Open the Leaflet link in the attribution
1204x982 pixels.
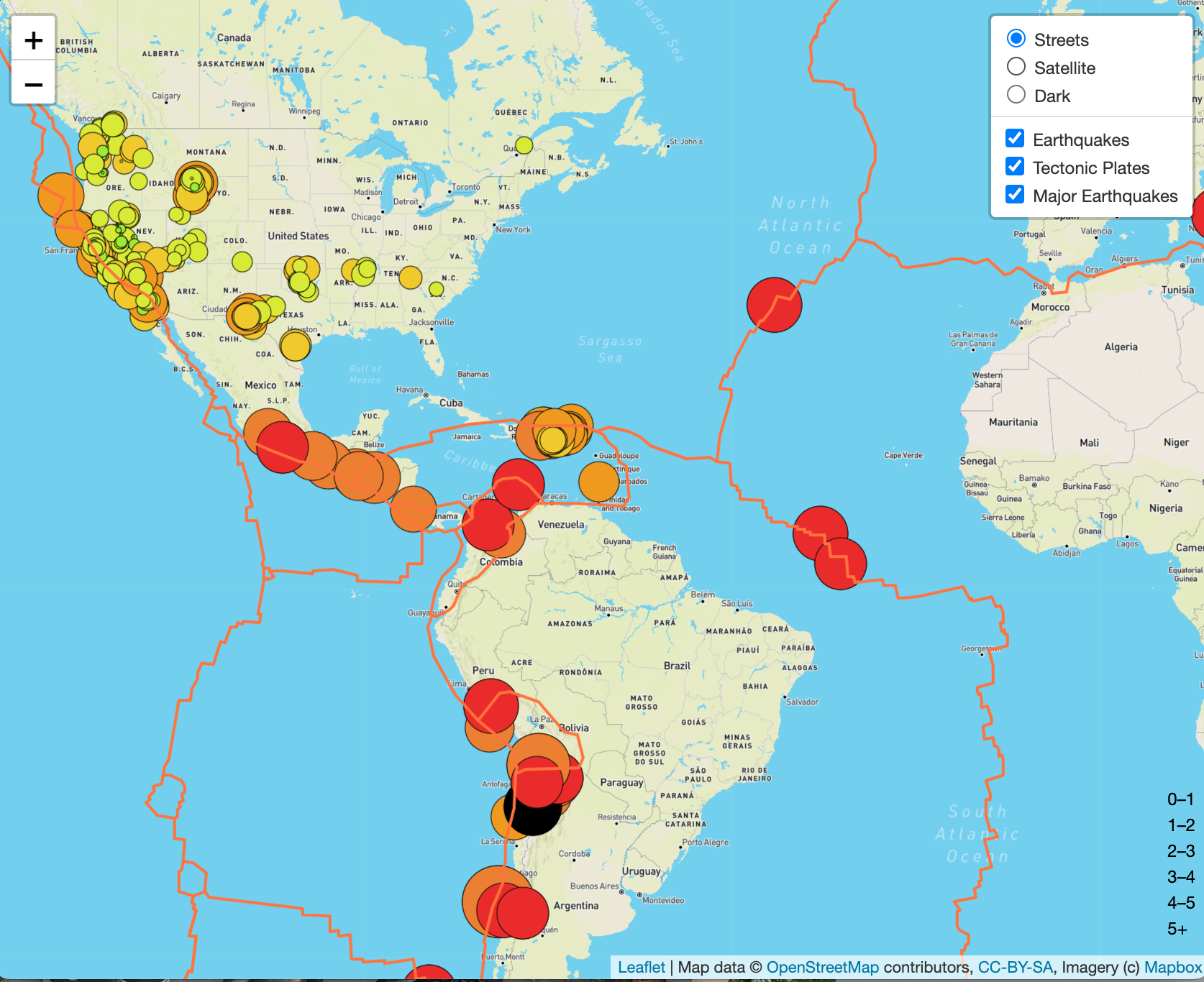pos(642,967)
